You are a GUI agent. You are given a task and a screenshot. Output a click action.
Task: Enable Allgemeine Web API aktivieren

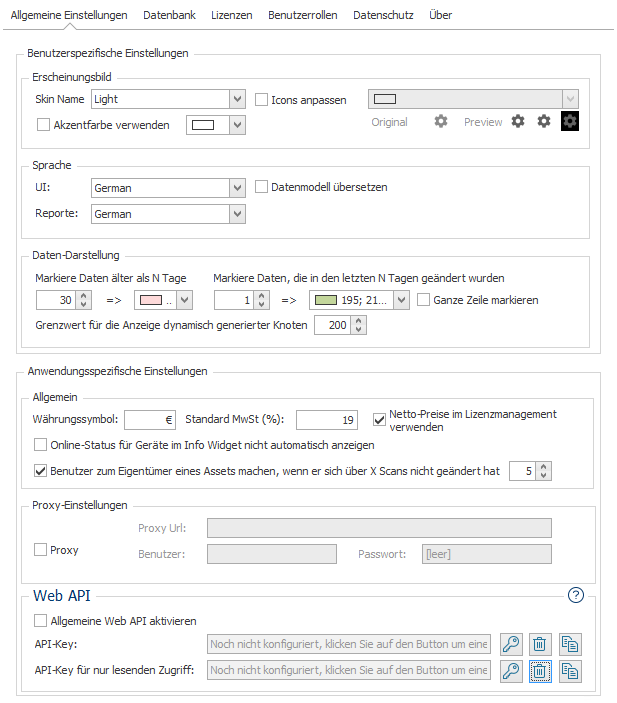(x=40, y=621)
